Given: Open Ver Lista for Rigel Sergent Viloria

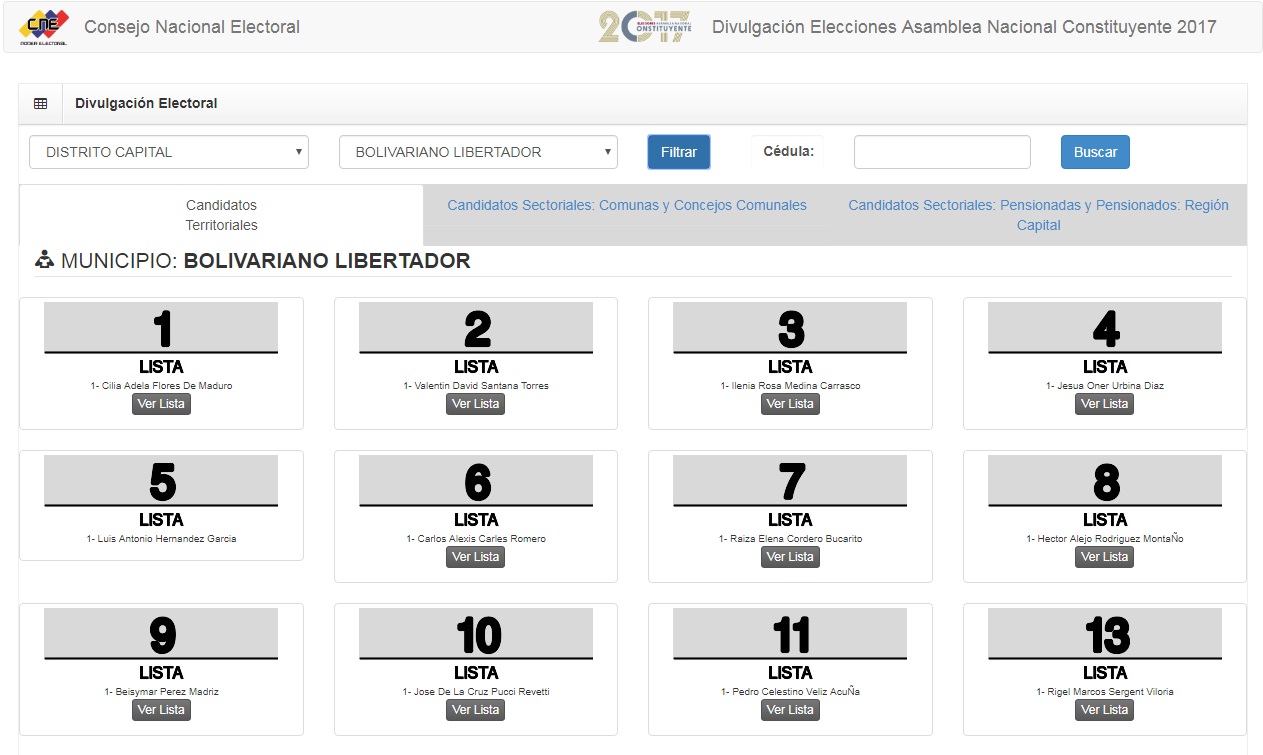Looking at the screenshot, I should 1104,710.
